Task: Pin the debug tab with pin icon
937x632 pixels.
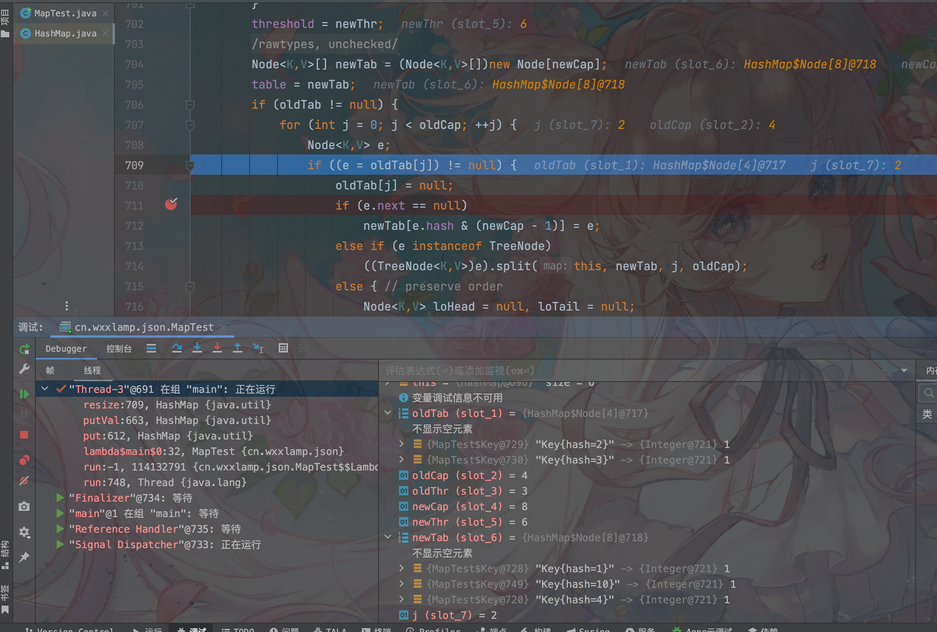Action: click(x=24, y=557)
